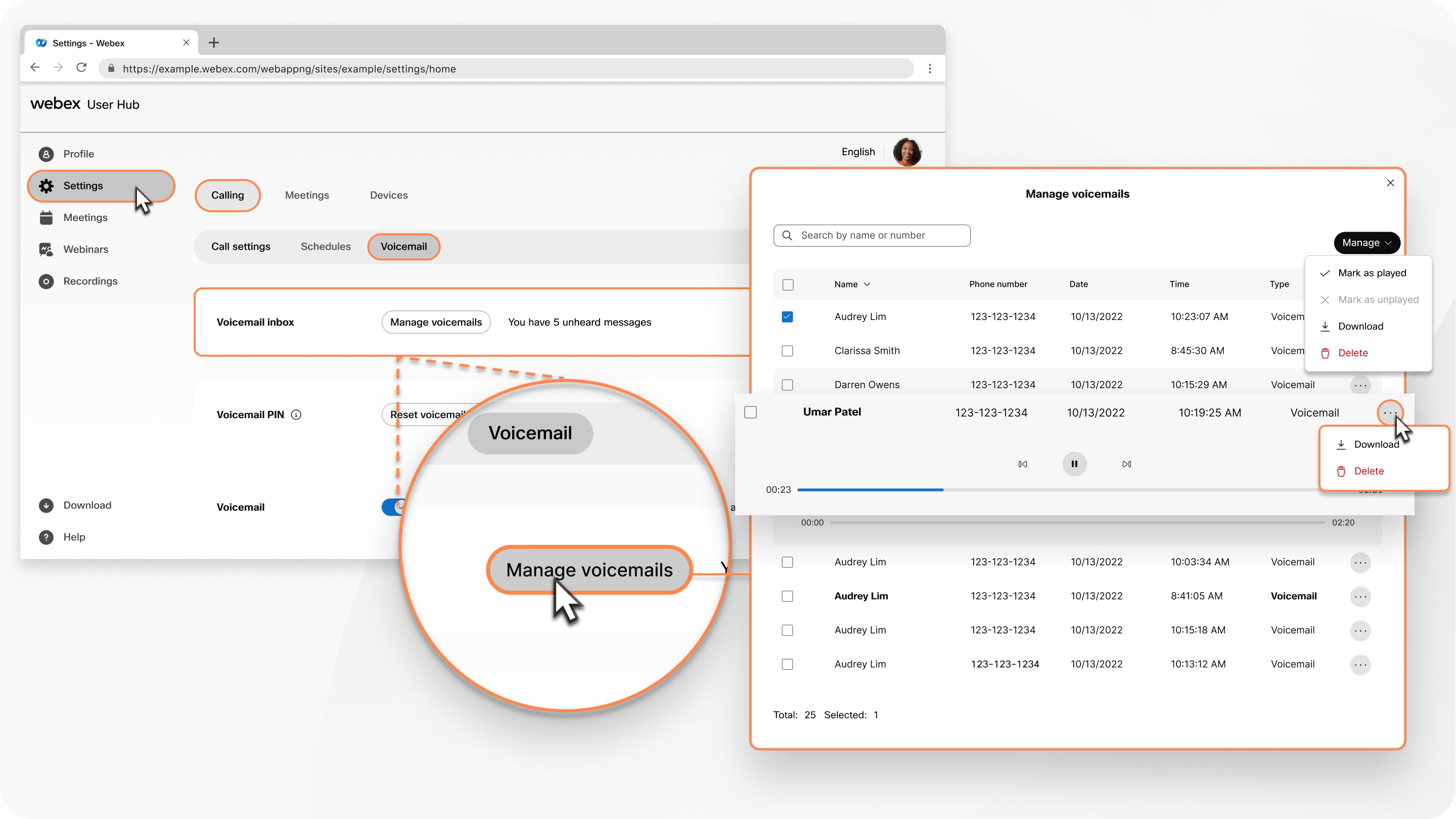Check the checkbox next to Clarissa Smith

788,350
